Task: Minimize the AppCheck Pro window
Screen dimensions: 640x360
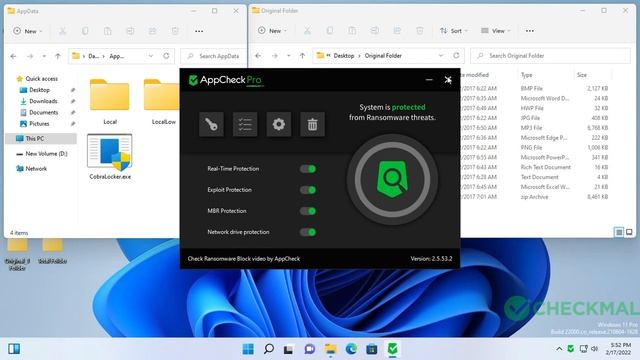Action: pos(429,80)
